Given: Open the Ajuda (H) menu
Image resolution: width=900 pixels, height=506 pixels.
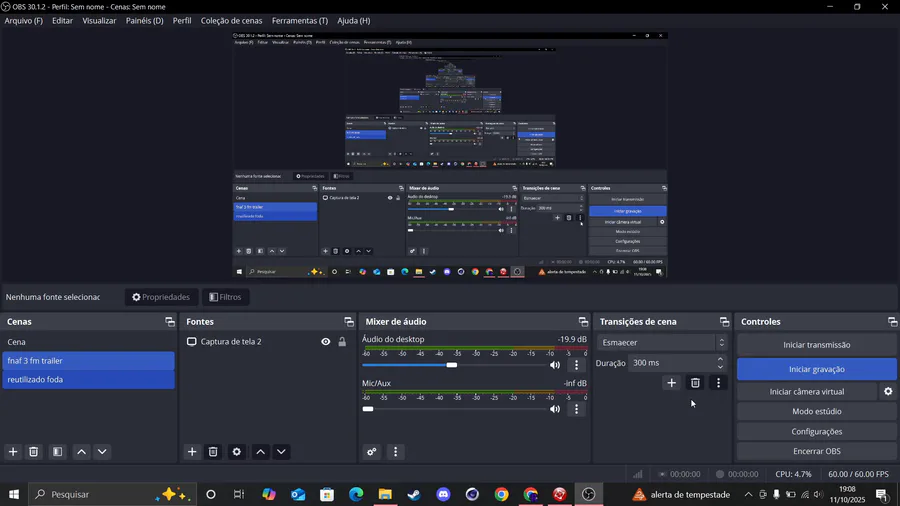Looking at the screenshot, I should click(354, 21).
